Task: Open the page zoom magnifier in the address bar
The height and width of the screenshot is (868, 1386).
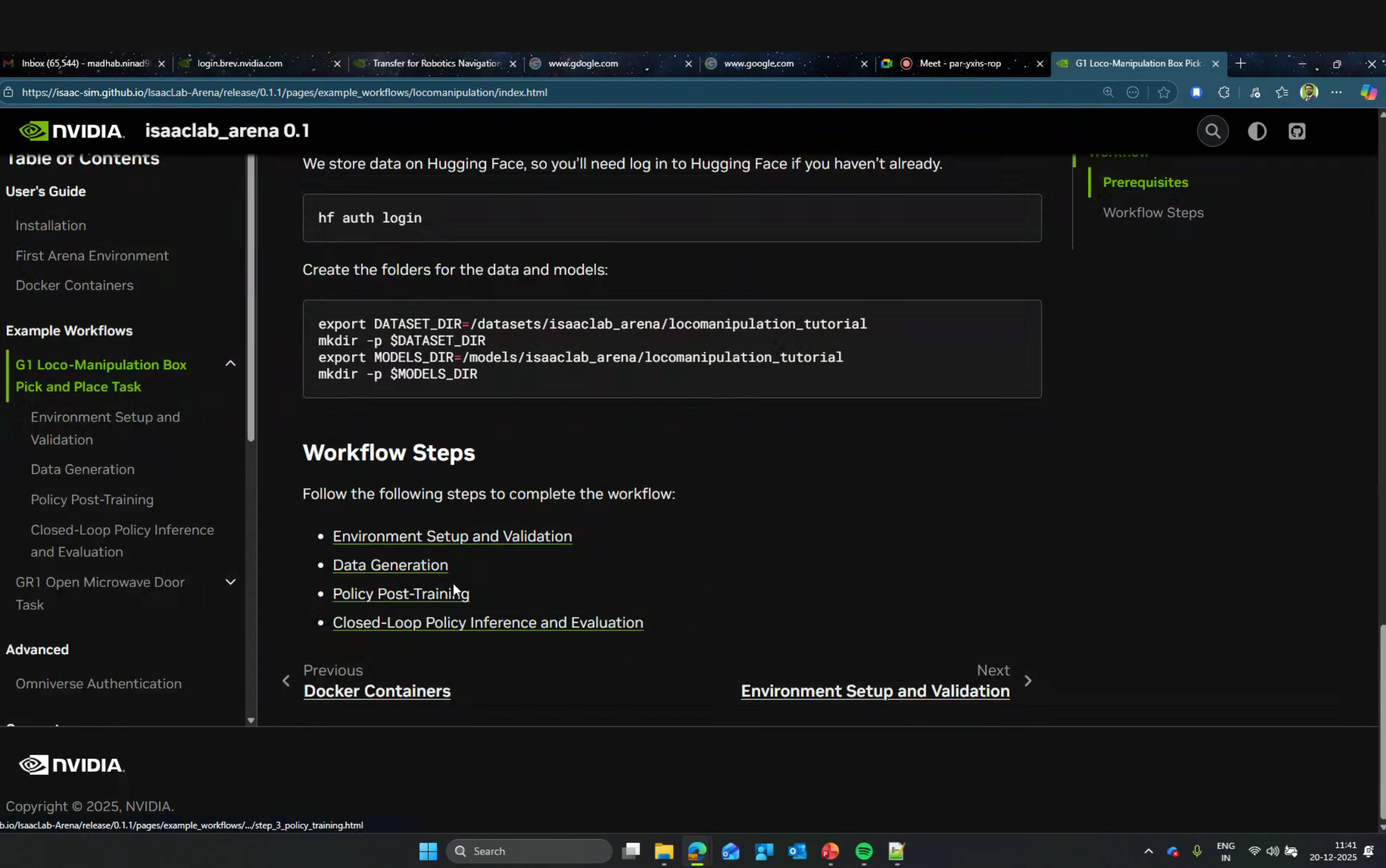Action: 1109,92
